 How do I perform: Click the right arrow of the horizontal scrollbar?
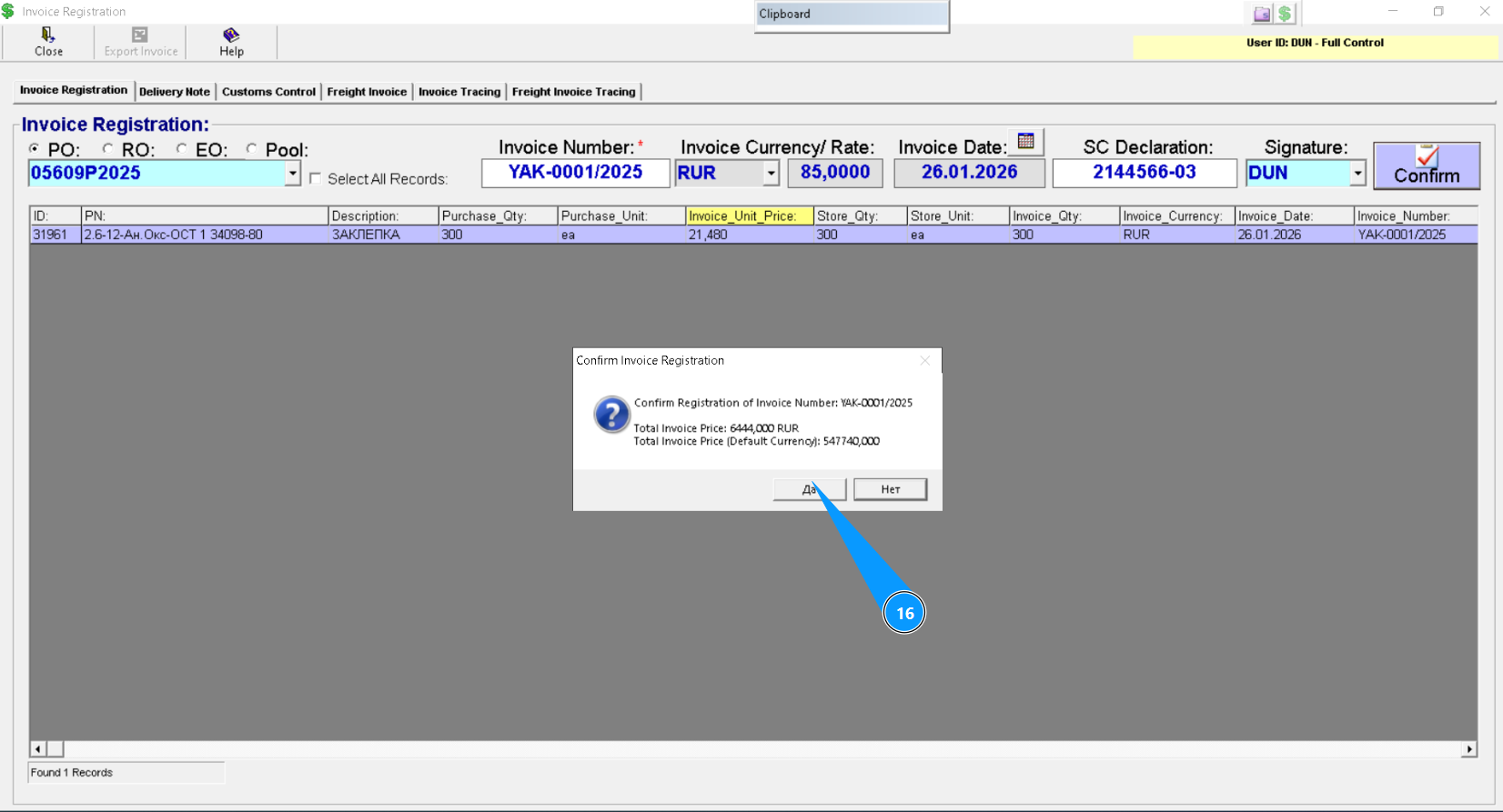[1469, 749]
